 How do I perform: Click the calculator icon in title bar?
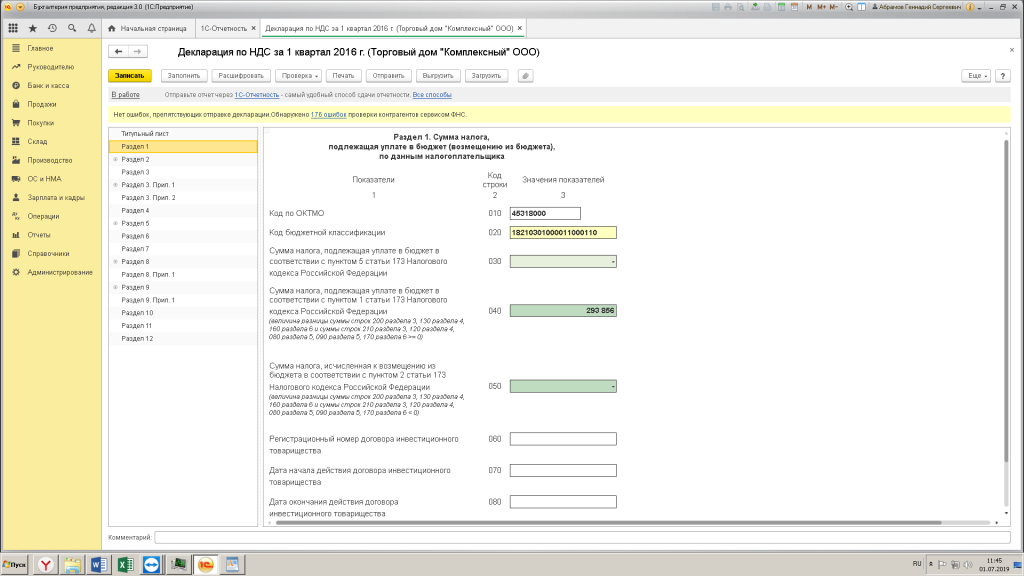coord(781,7)
